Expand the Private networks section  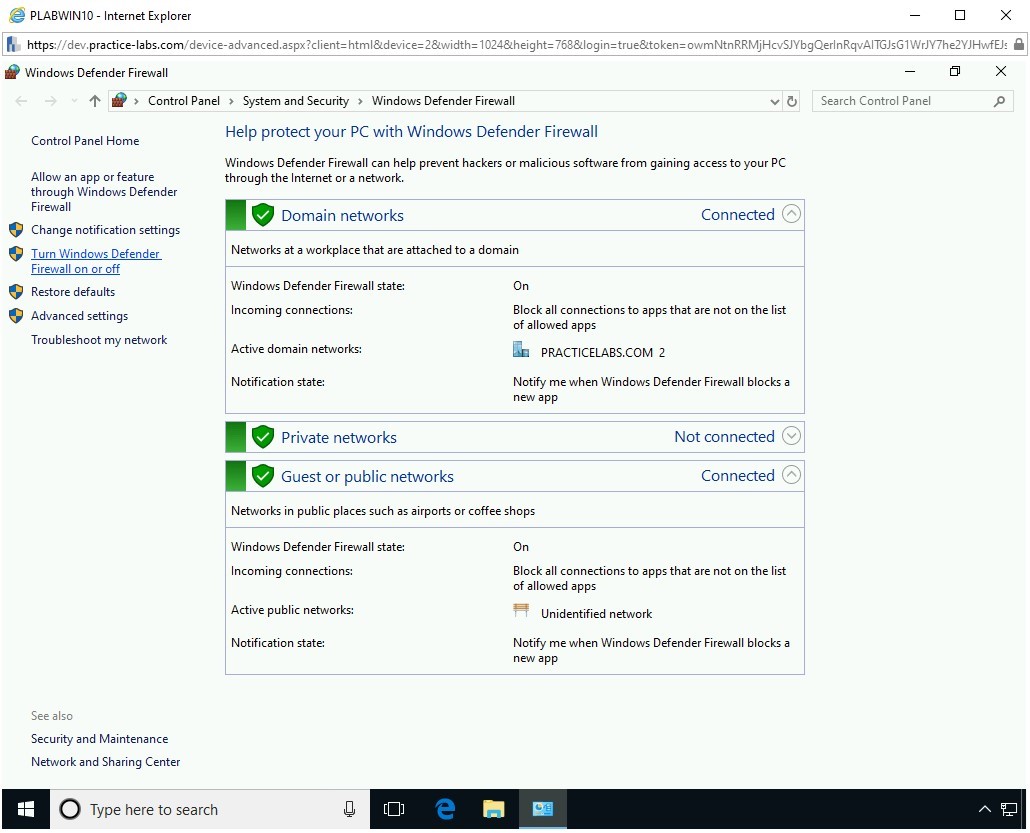pos(791,436)
